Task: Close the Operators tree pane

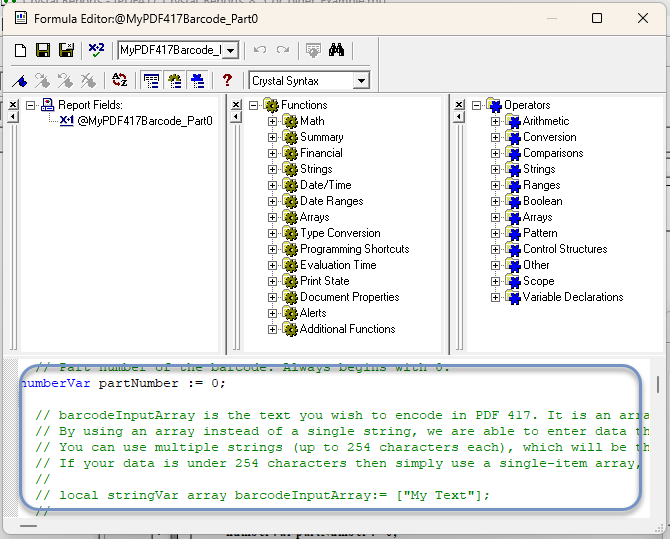Action: pos(459,104)
